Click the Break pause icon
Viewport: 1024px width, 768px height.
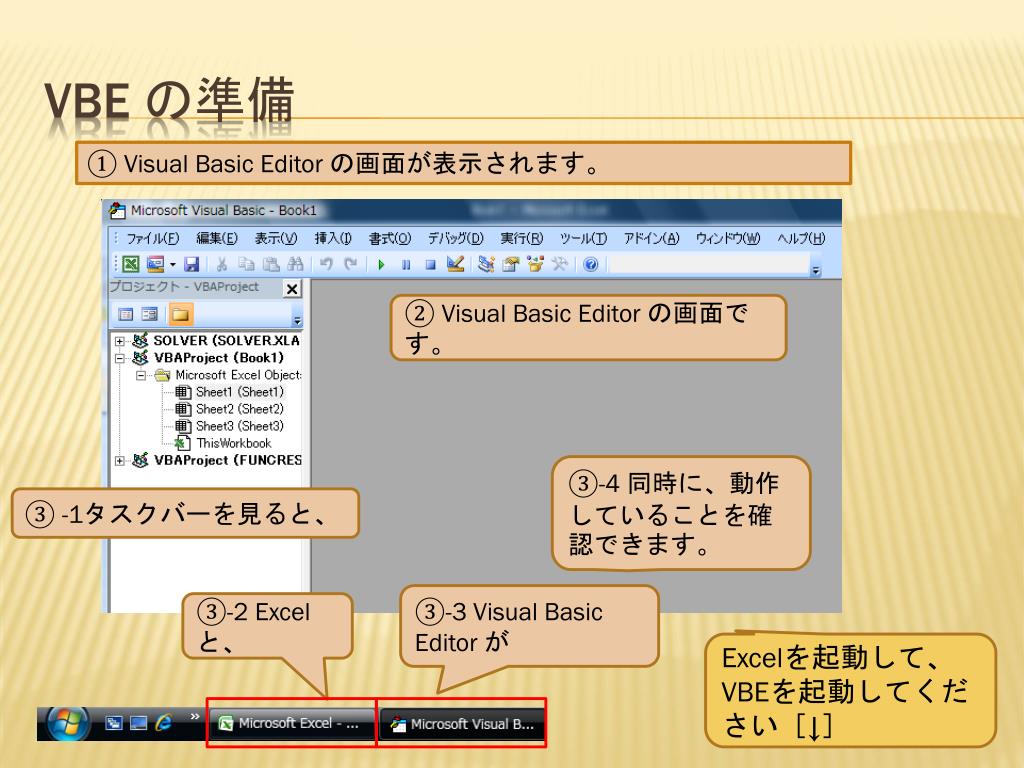[406, 264]
